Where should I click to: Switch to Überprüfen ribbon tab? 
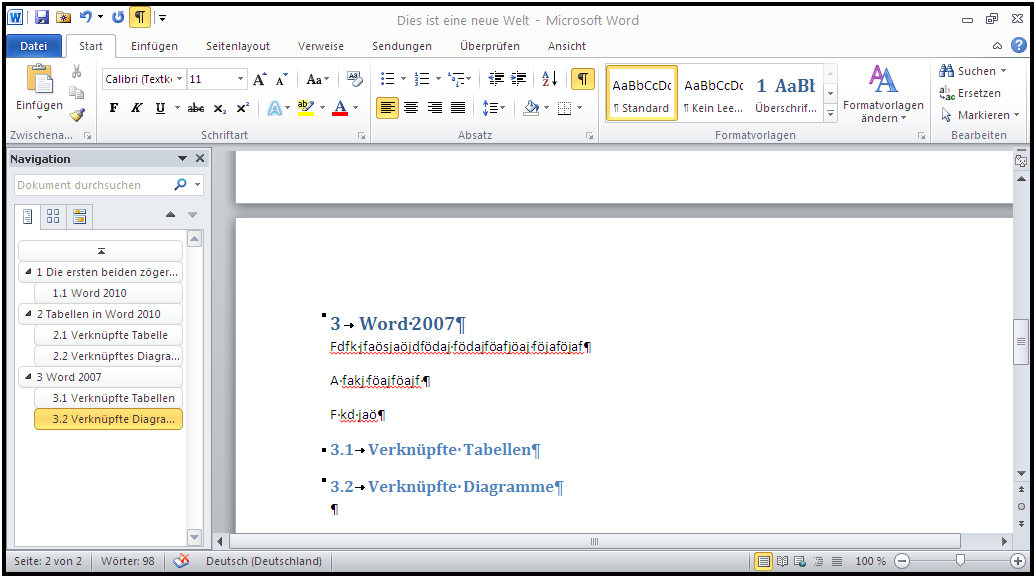pyautogui.click(x=490, y=46)
